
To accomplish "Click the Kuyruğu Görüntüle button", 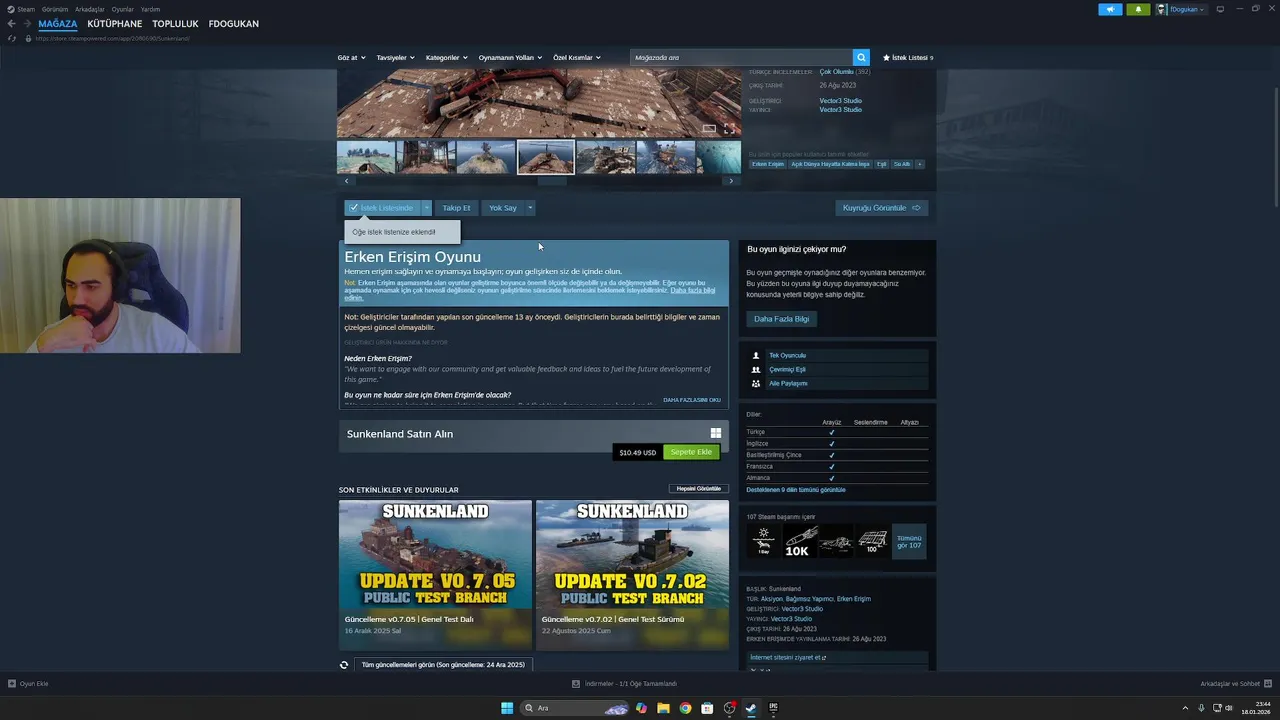I will coord(881,208).
